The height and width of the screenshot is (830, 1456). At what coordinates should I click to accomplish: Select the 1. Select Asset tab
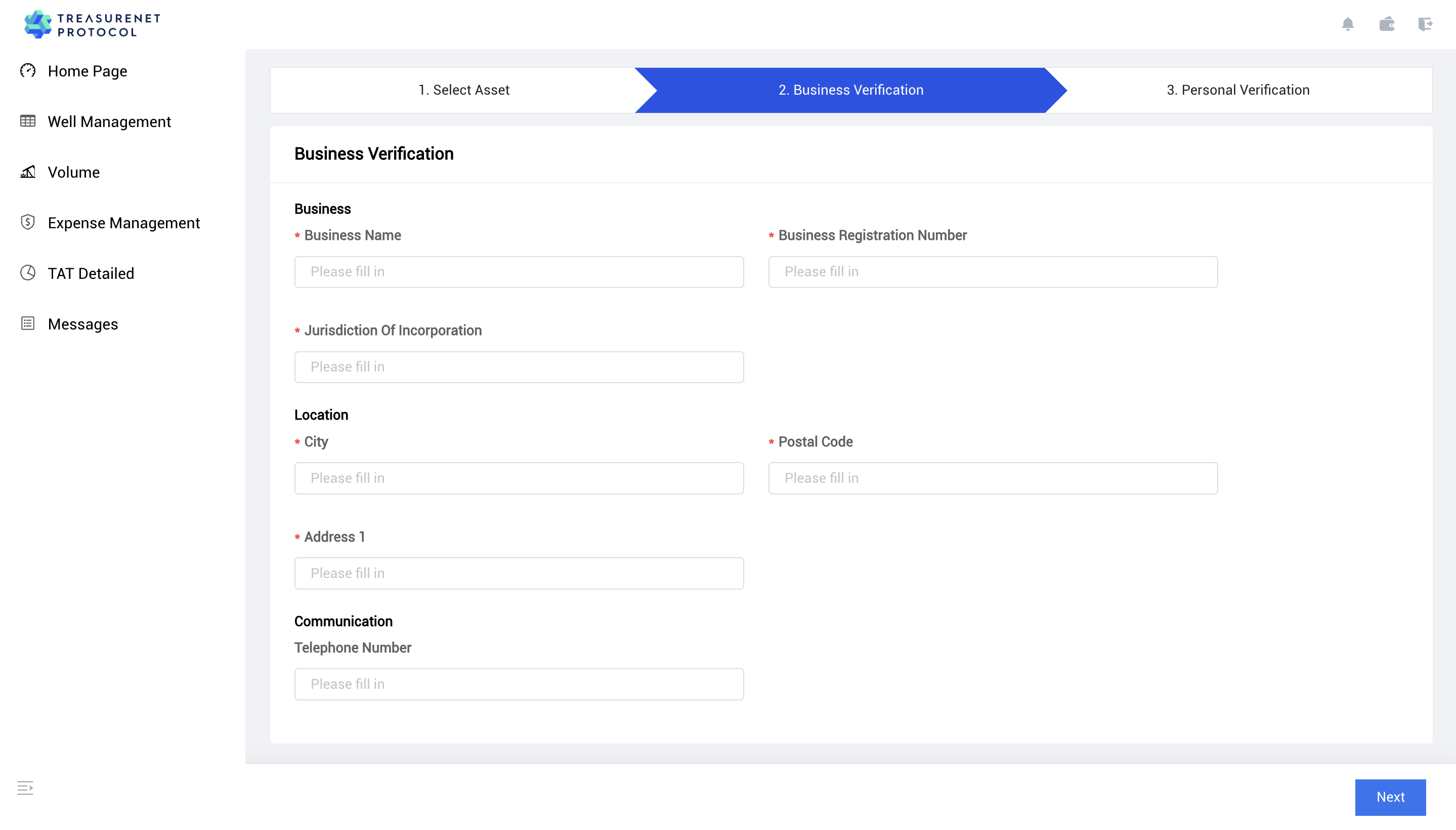[x=463, y=90]
